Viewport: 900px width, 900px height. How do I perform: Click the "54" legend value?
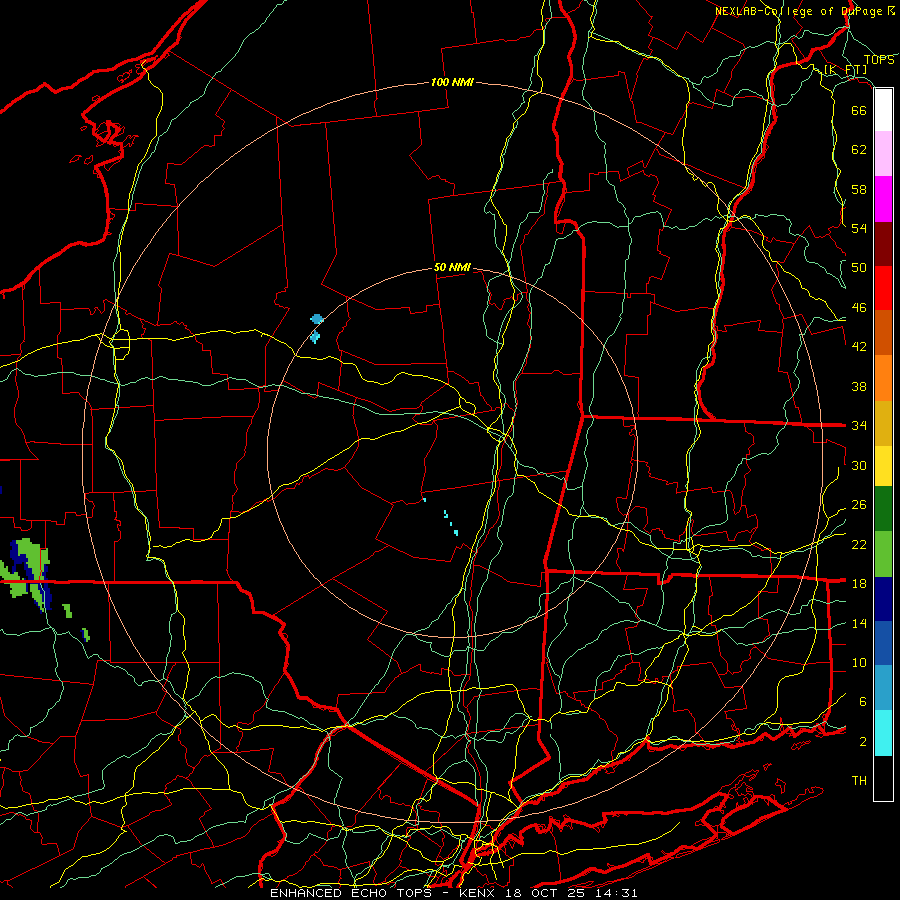(x=859, y=228)
